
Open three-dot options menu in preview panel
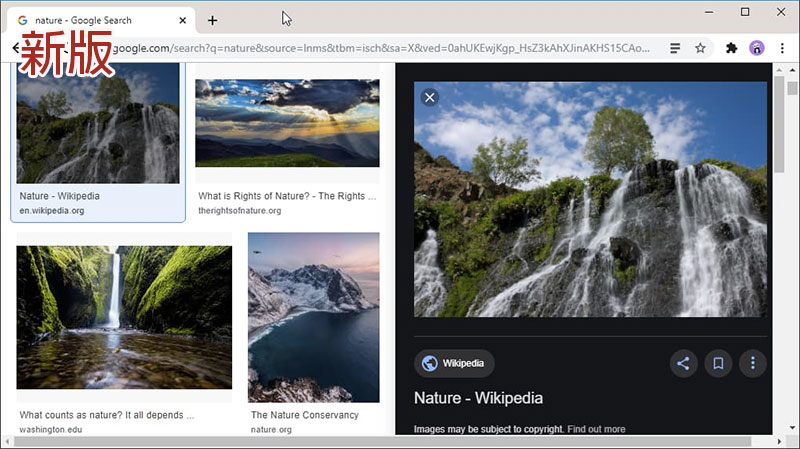[753, 363]
